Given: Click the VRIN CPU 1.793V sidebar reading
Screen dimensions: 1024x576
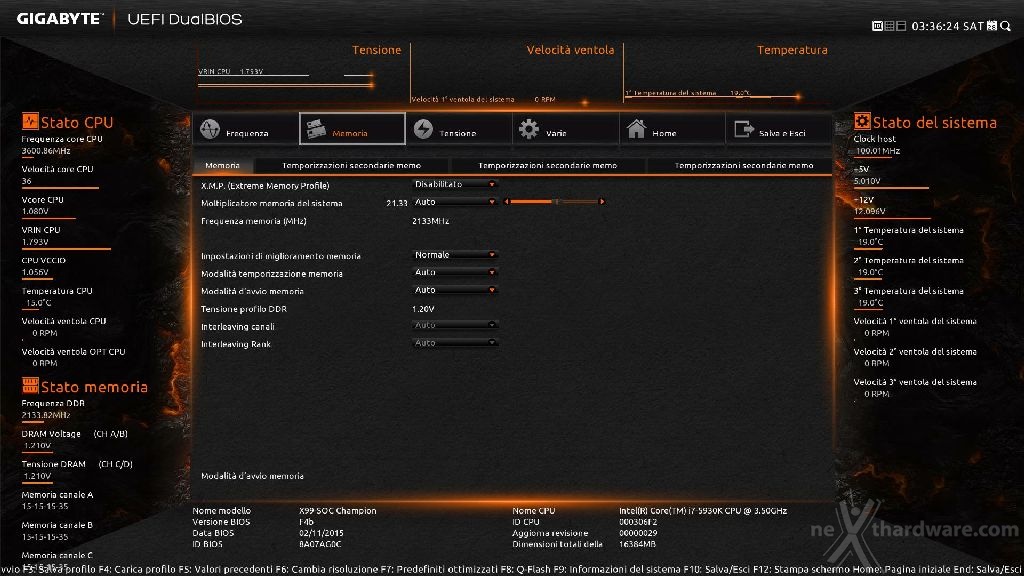Looking at the screenshot, I should coord(35,242).
